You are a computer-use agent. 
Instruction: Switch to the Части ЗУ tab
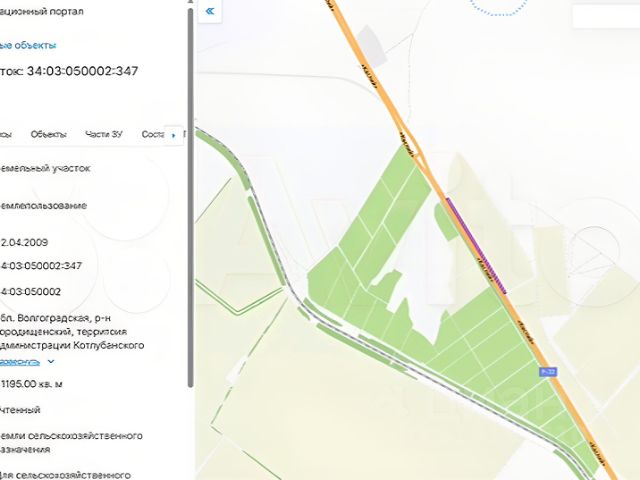[x=104, y=134]
